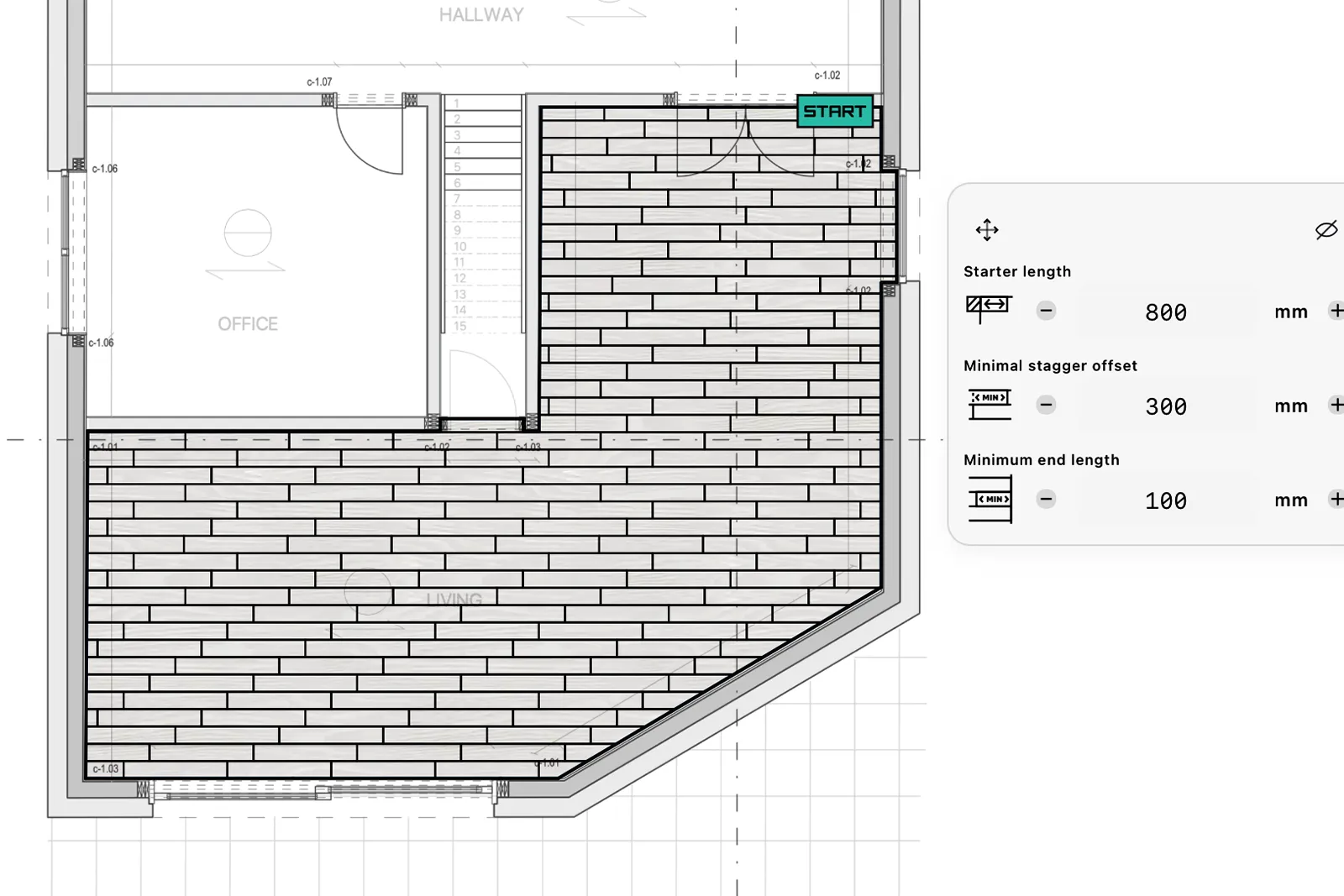
Task: Edit the 100 mm Minimum end length value
Action: [1166, 500]
